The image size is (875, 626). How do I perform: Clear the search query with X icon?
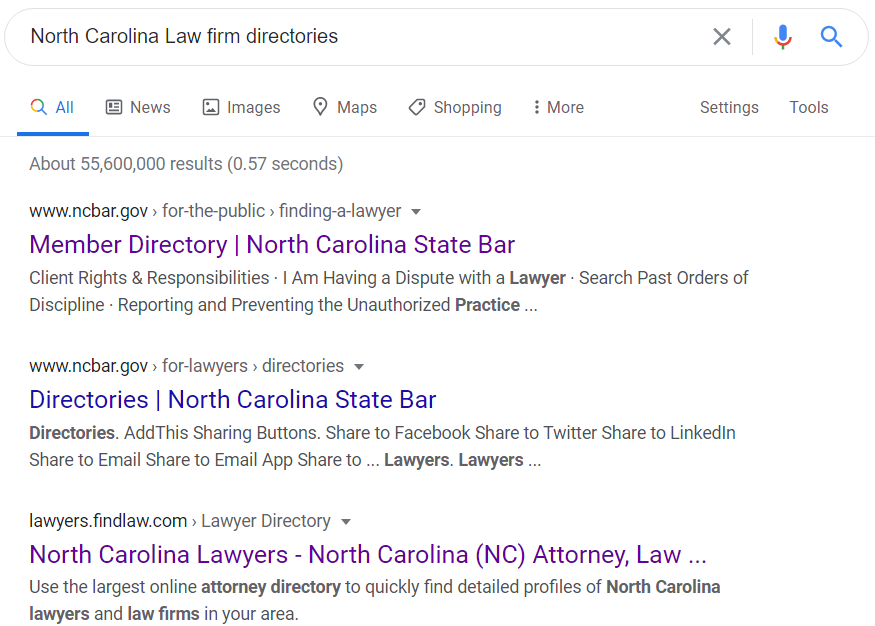(722, 37)
